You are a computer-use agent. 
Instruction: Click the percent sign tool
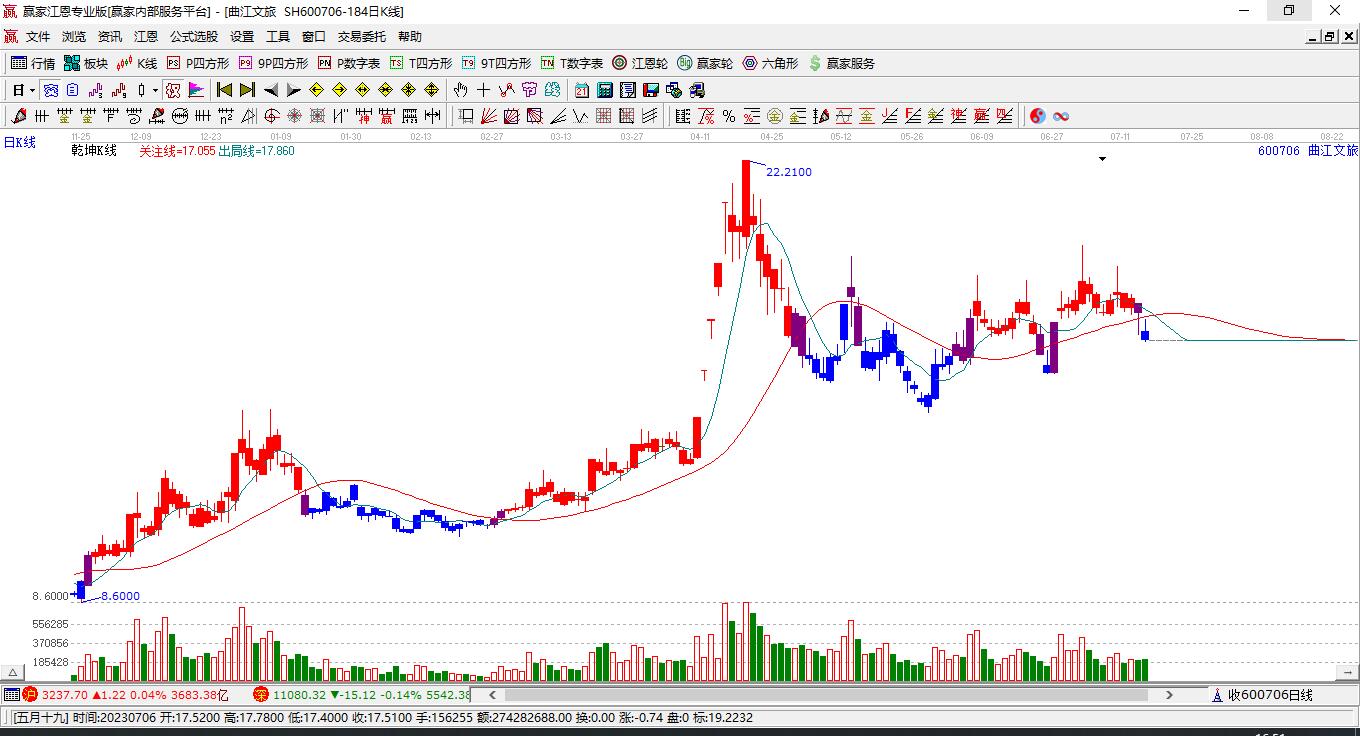(x=729, y=116)
